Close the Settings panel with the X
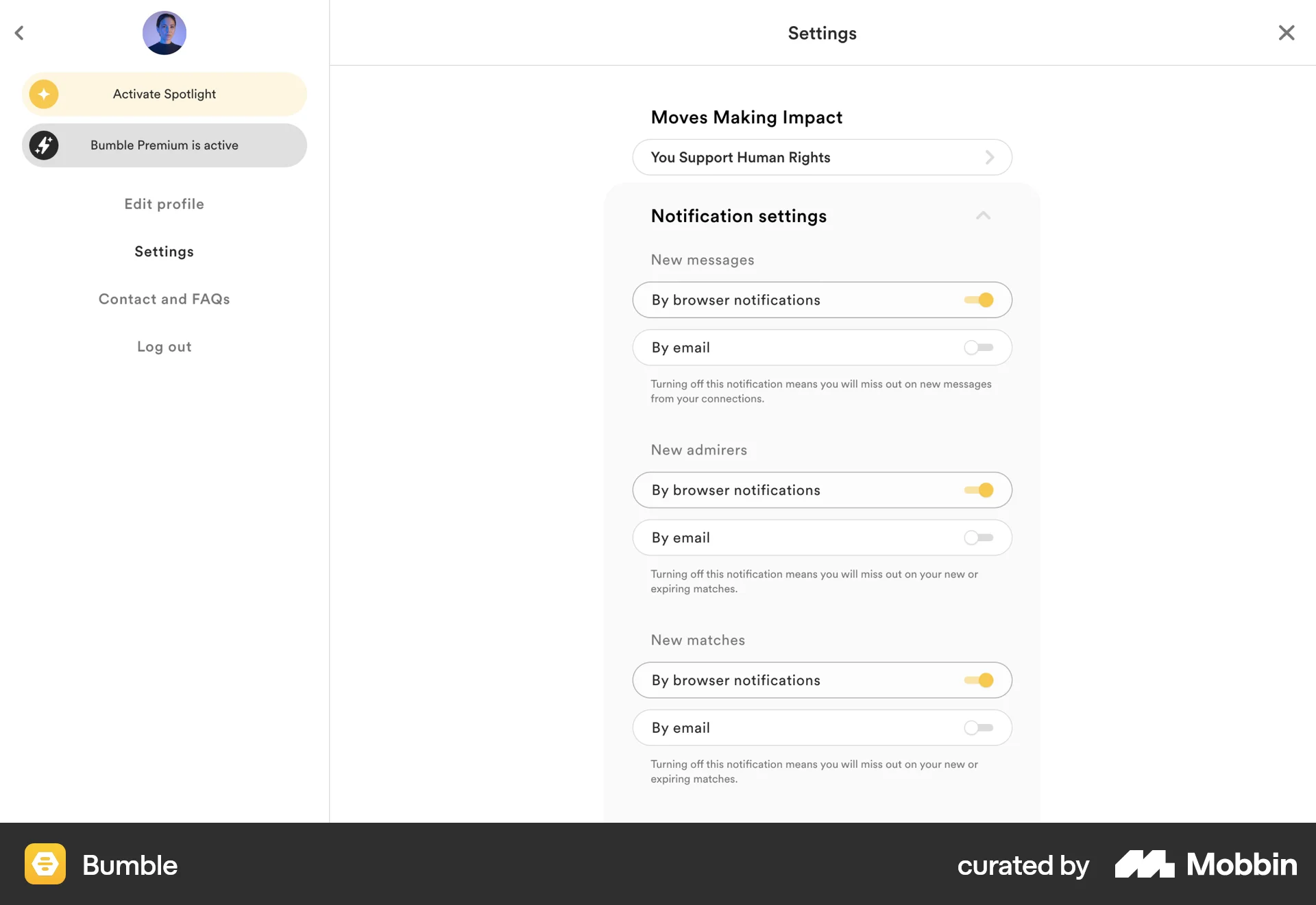 pyautogui.click(x=1287, y=32)
